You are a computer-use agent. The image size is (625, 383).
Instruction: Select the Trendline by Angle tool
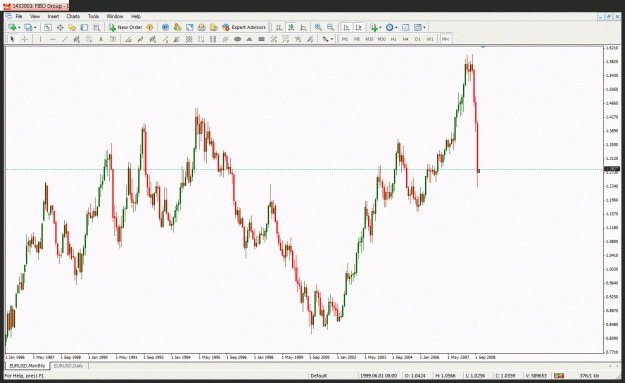coord(128,39)
